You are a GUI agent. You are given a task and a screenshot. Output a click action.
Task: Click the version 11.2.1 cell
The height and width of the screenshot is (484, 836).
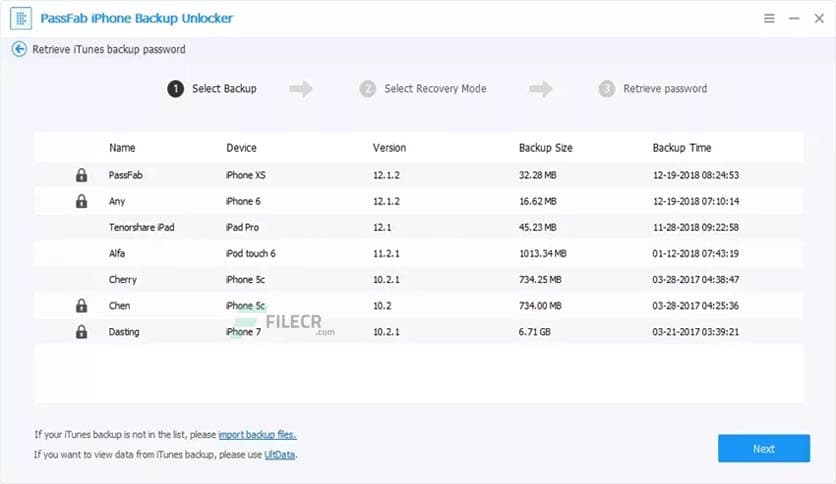[386, 253]
